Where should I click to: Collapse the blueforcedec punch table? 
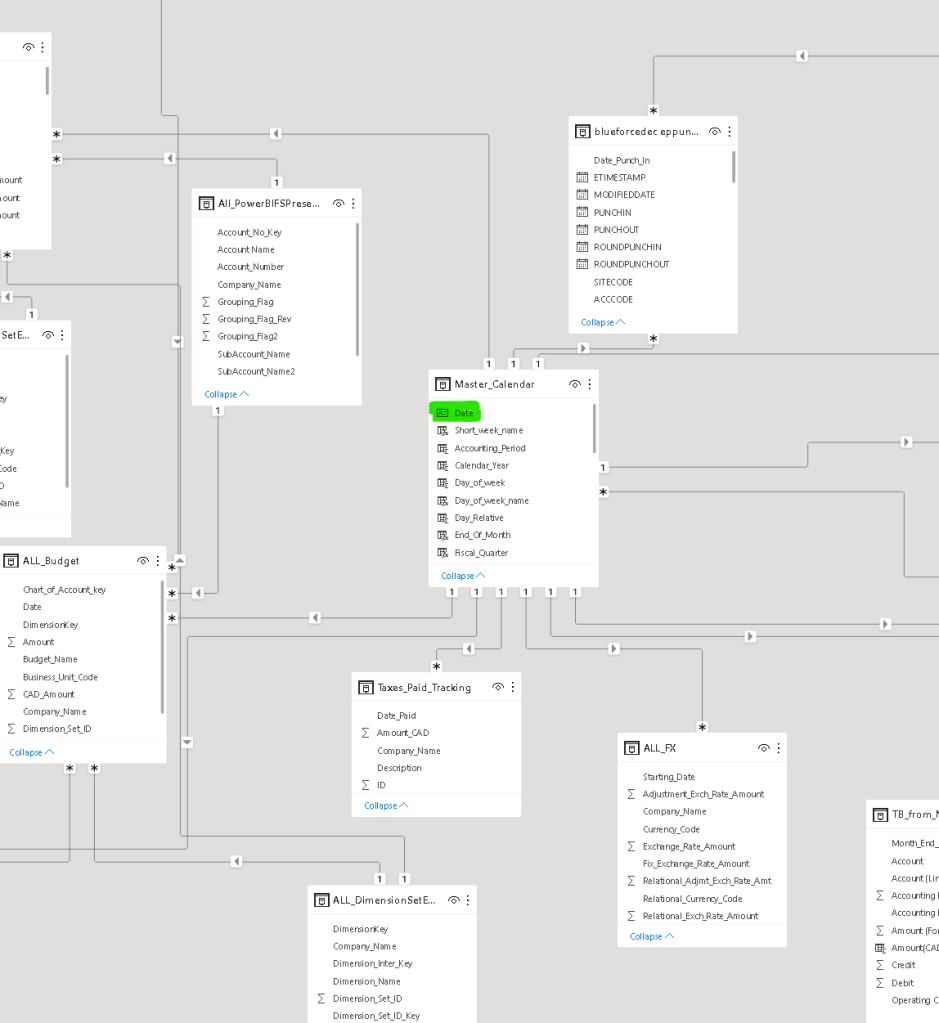pos(602,323)
